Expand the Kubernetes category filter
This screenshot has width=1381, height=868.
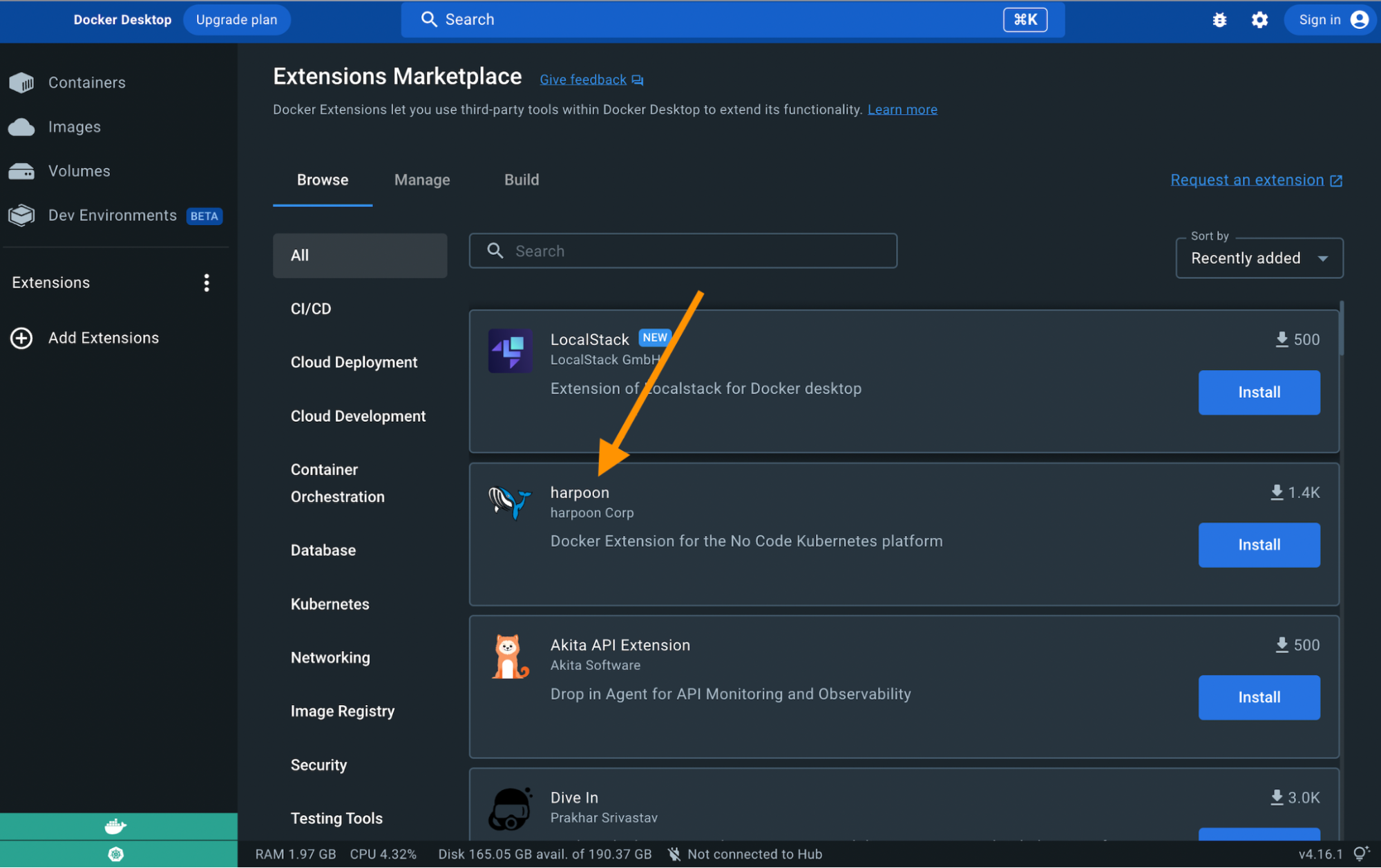point(329,603)
